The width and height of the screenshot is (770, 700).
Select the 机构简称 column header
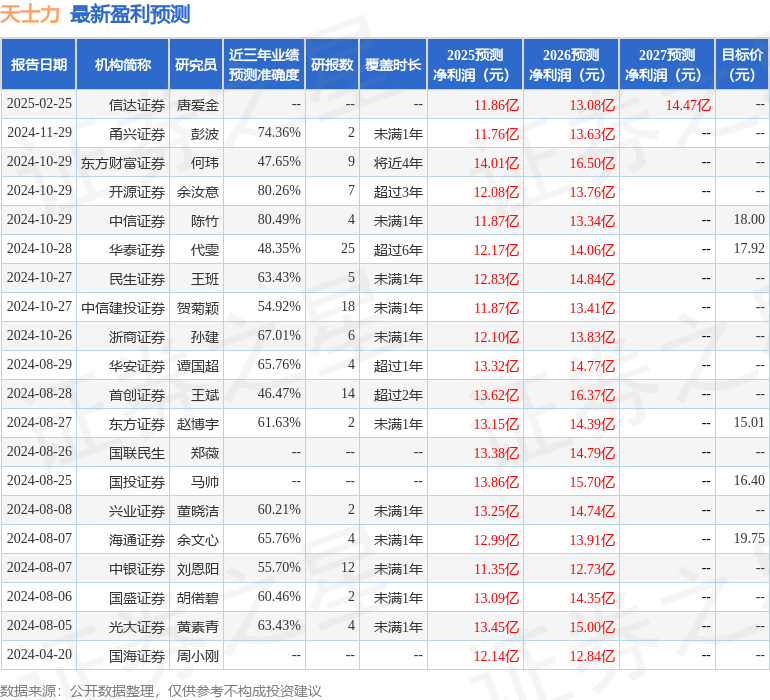(123, 64)
